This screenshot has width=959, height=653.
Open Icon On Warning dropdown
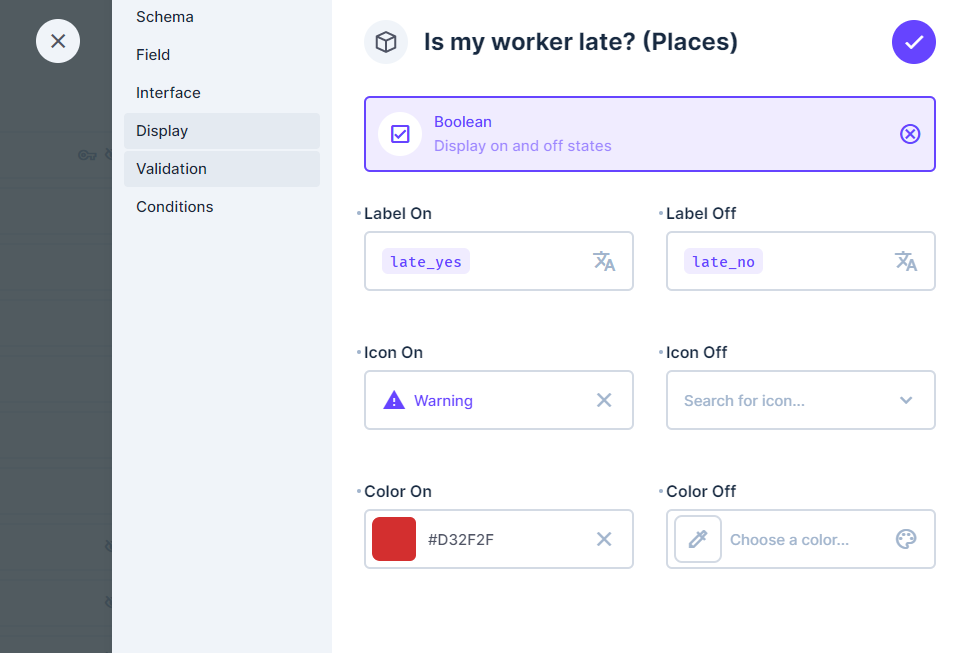coord(498,400)
